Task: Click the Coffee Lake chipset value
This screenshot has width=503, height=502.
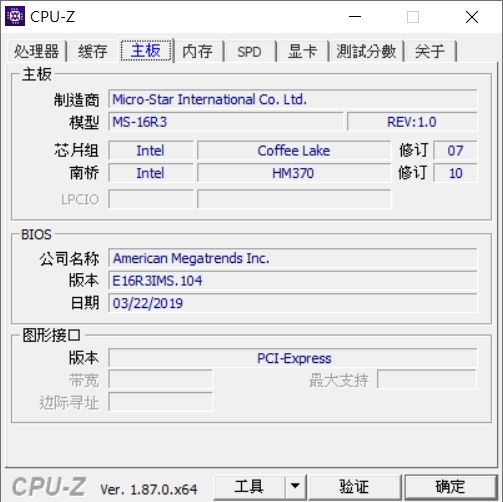Action: pyautogui.click(x=294, y=150)
